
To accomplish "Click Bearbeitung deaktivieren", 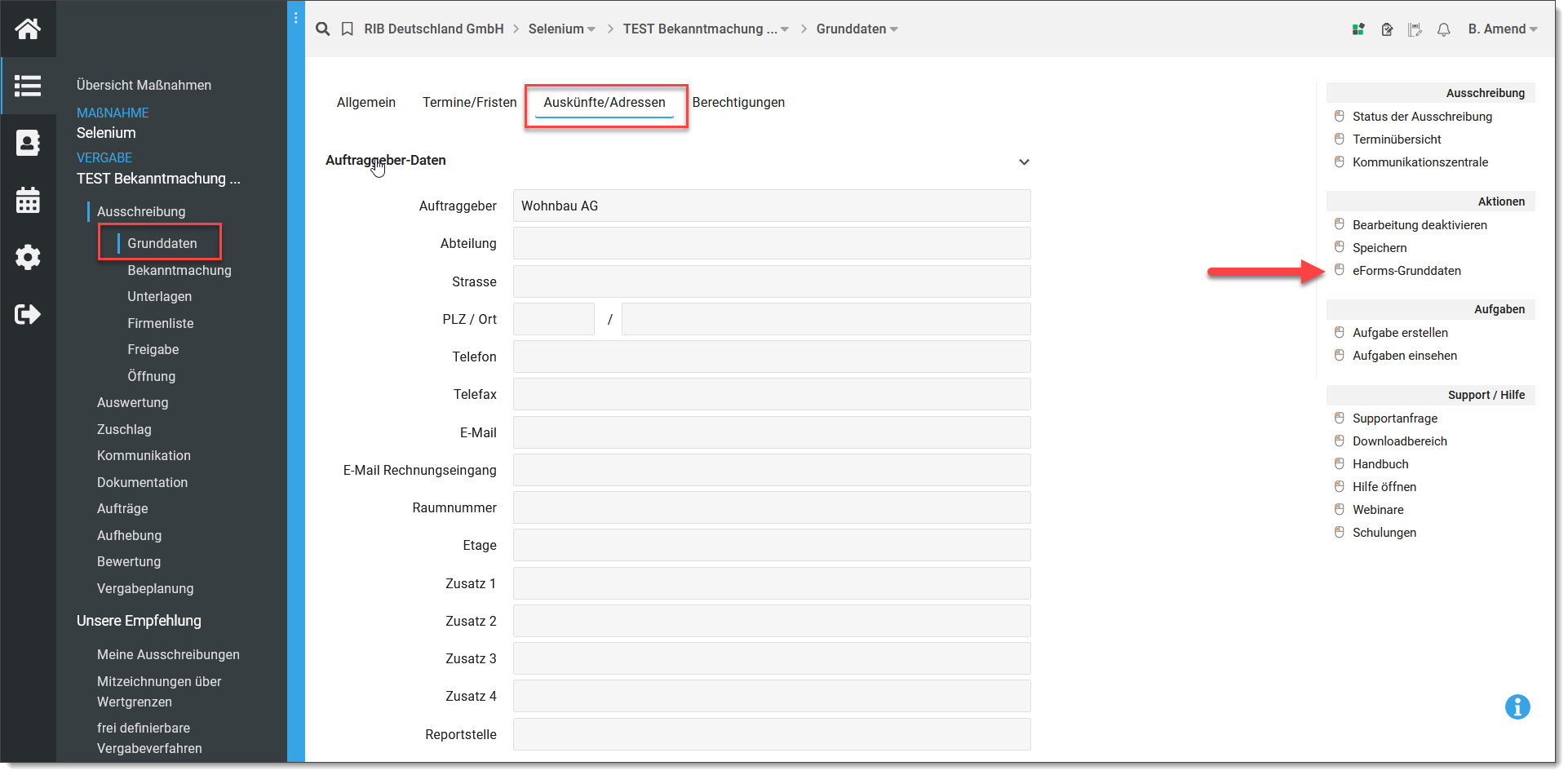I will pyautogui.click(x=1420, y=225).
